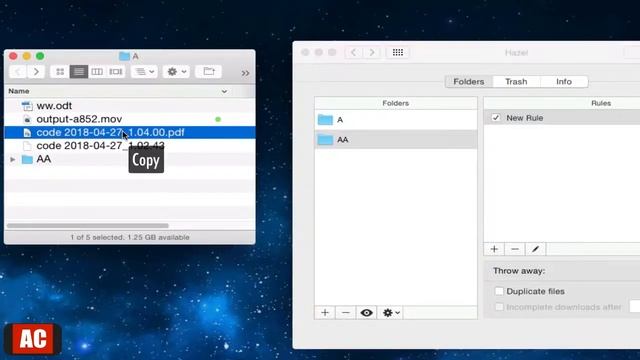Click the Folders column header in Hazel
Viewport: 640px width, 360px height.
click(396, 103)
